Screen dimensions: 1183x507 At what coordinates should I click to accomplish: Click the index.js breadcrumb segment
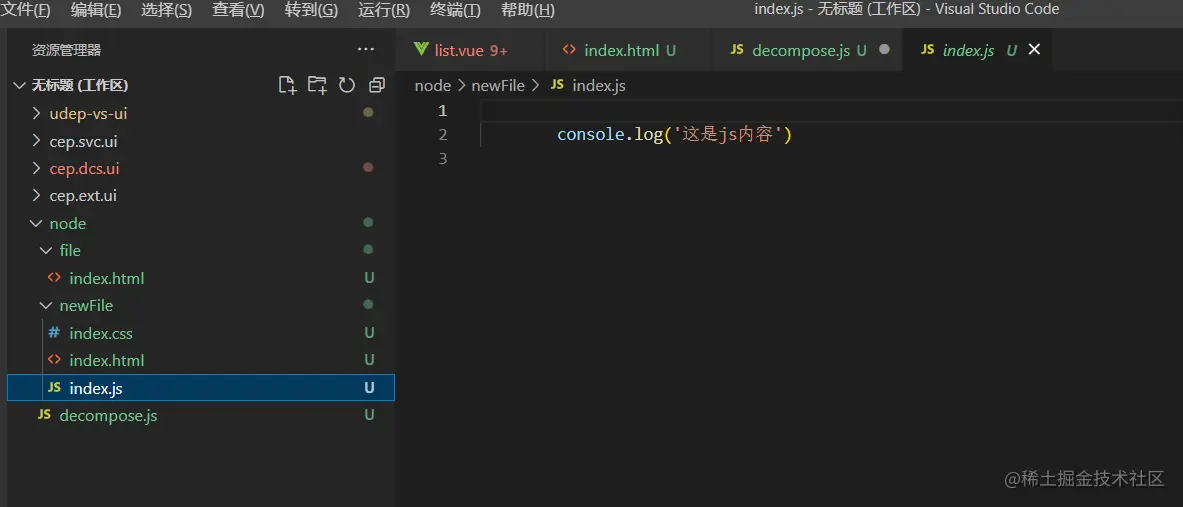599,86
